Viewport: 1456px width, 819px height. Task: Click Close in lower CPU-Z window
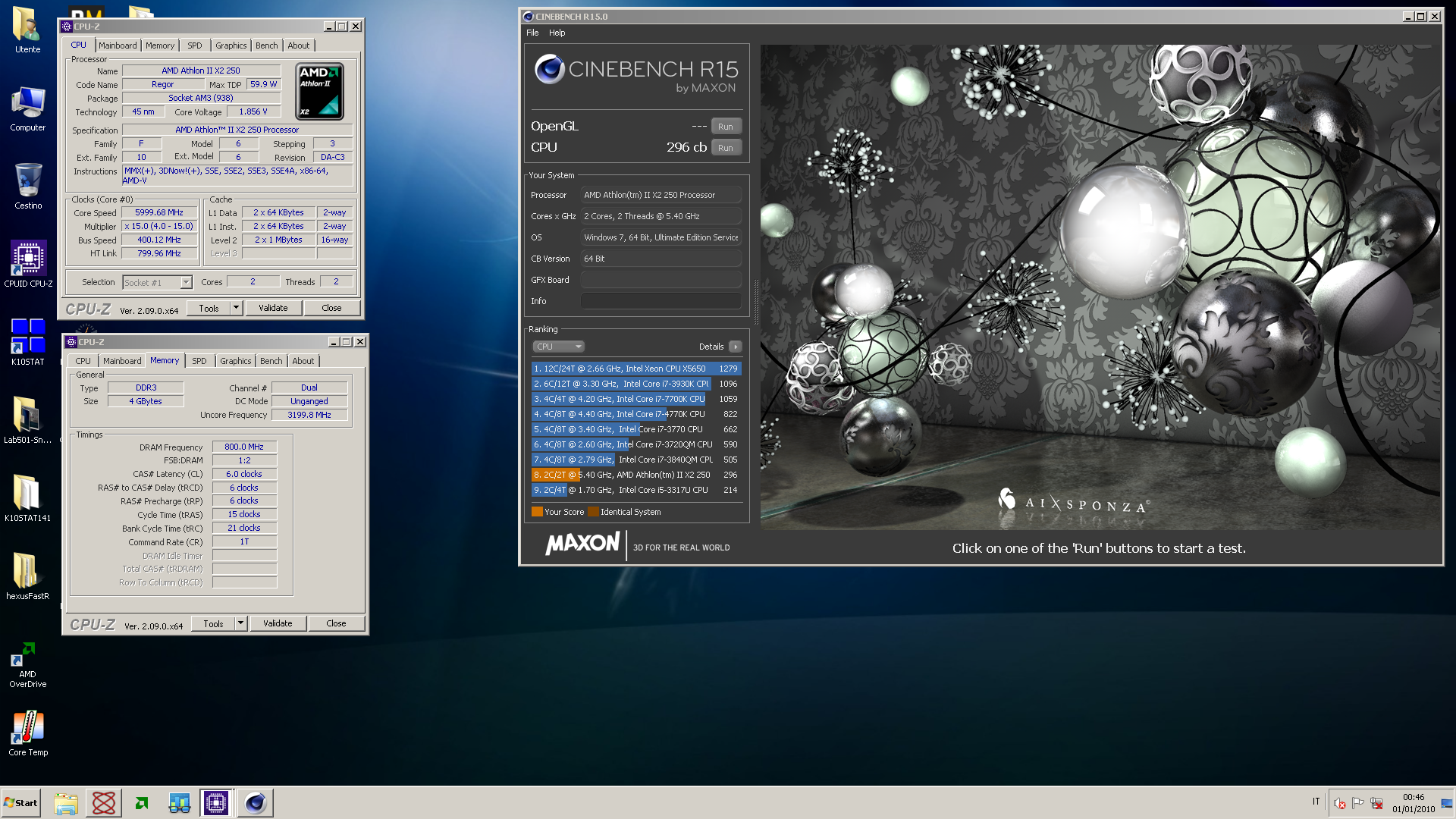tap(337, 623)
